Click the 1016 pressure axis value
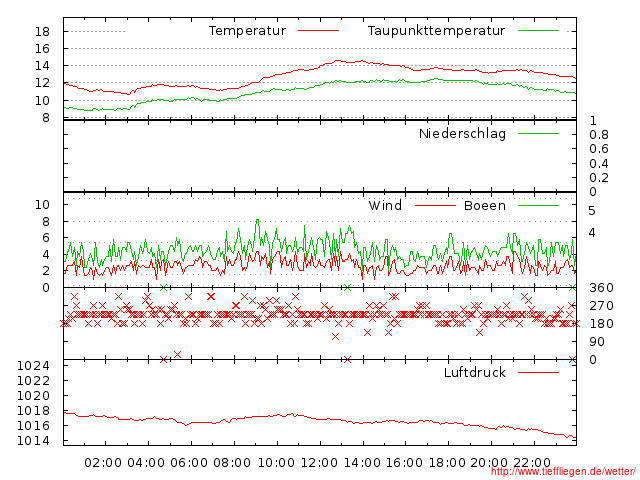The image size is (640, 480). coord(33,426)
